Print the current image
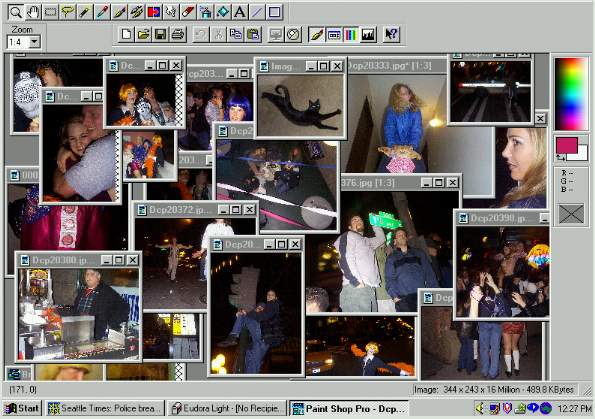 pos(178,35)
